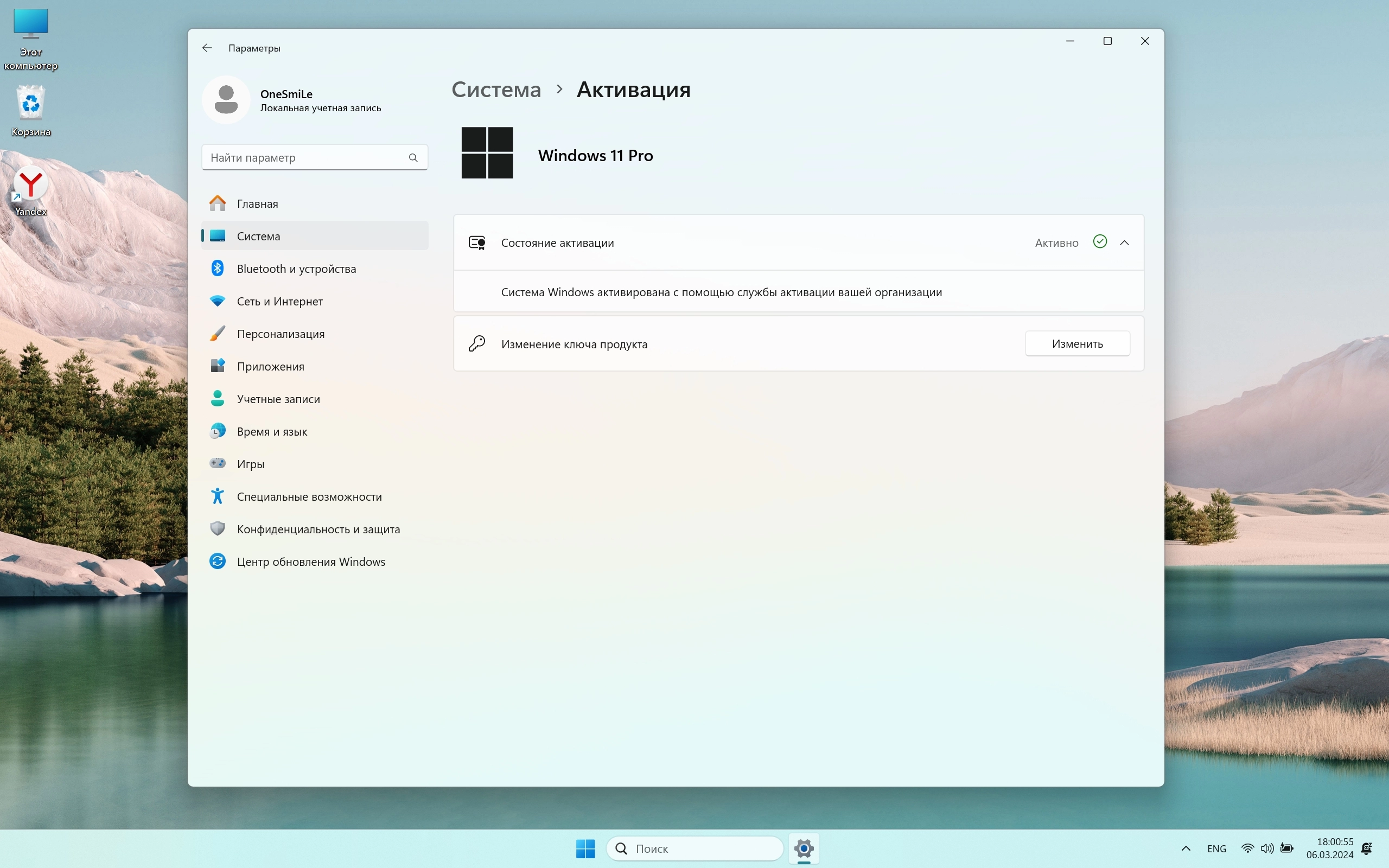Collapse the Состояние активации section
The height and width of the screenshot is (868, 1389).
[x=1124, y=243]
